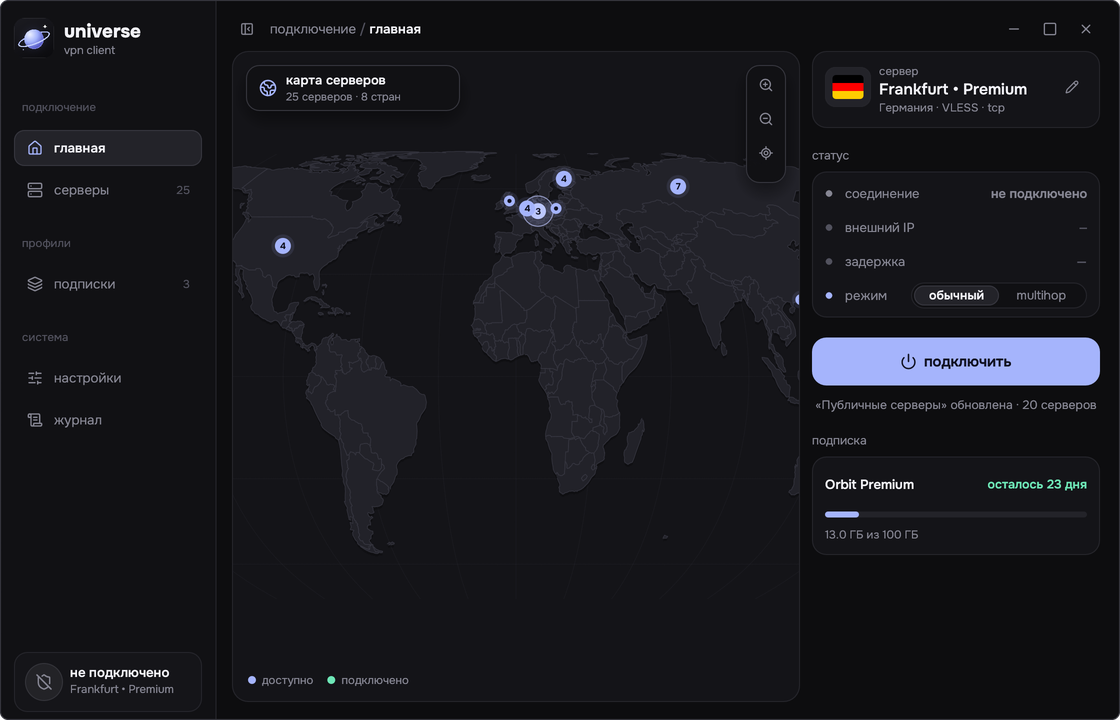The height and width of the screenshot is (720, 1120).
Task: Click the Германия · VLESS · tcp text
Action: point(941,108)
